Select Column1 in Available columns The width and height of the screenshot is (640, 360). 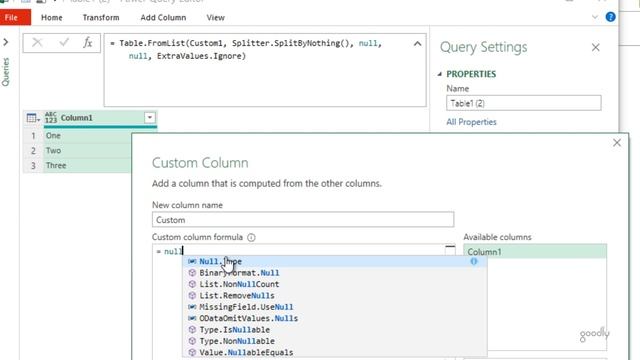pos(535,251)
